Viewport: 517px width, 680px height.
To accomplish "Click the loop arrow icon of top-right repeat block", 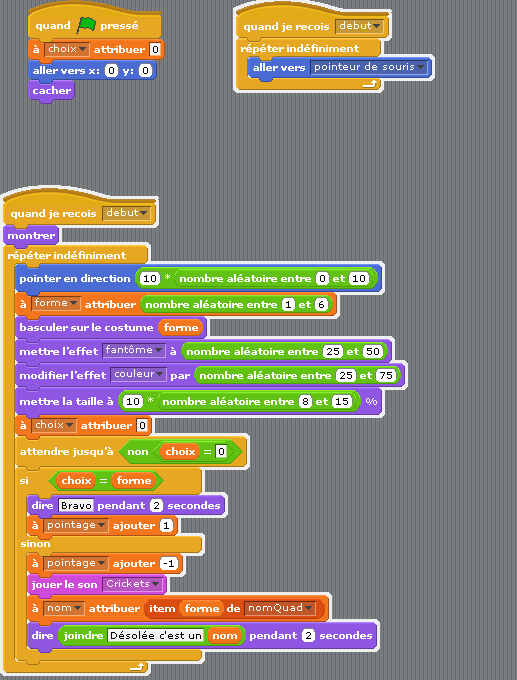I will point(370,84).
